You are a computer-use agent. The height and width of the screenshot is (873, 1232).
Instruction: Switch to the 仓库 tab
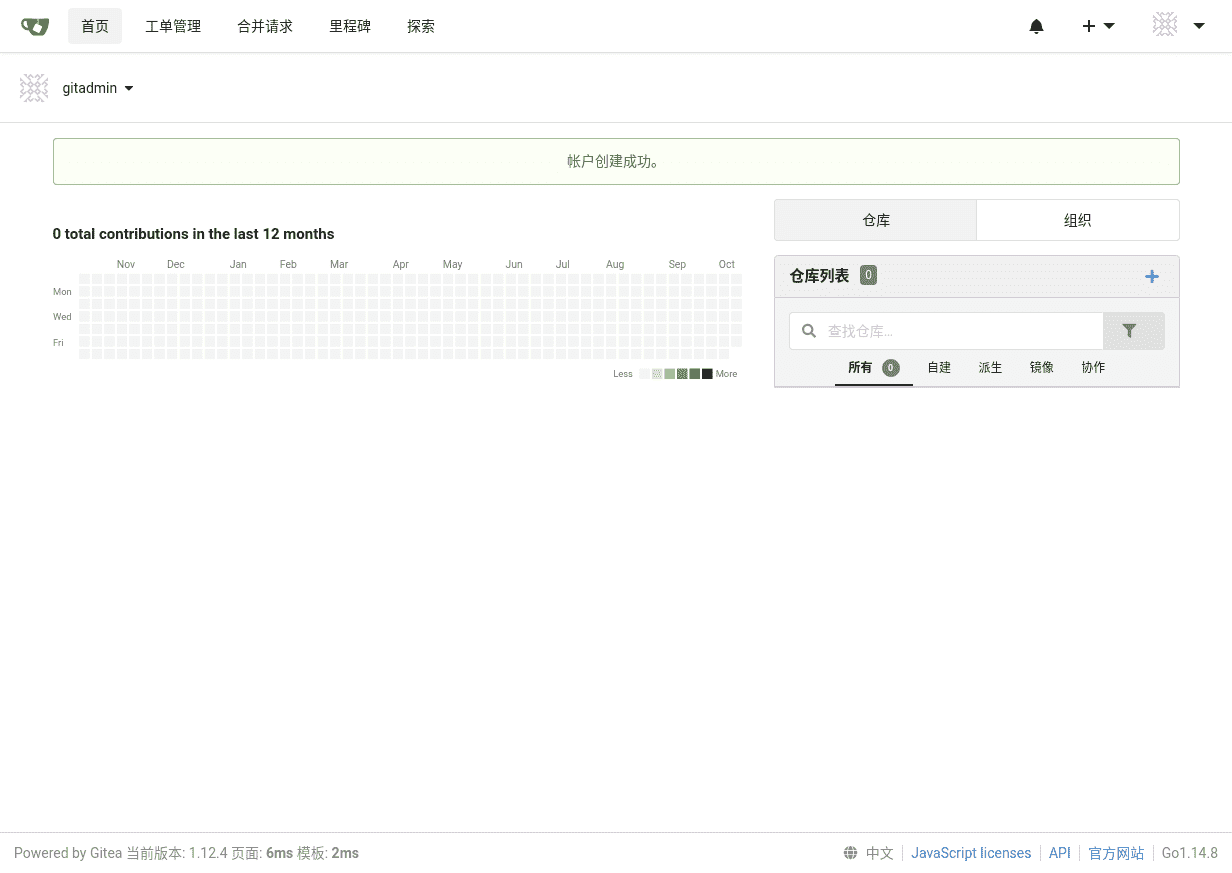[x=876, y=220]
